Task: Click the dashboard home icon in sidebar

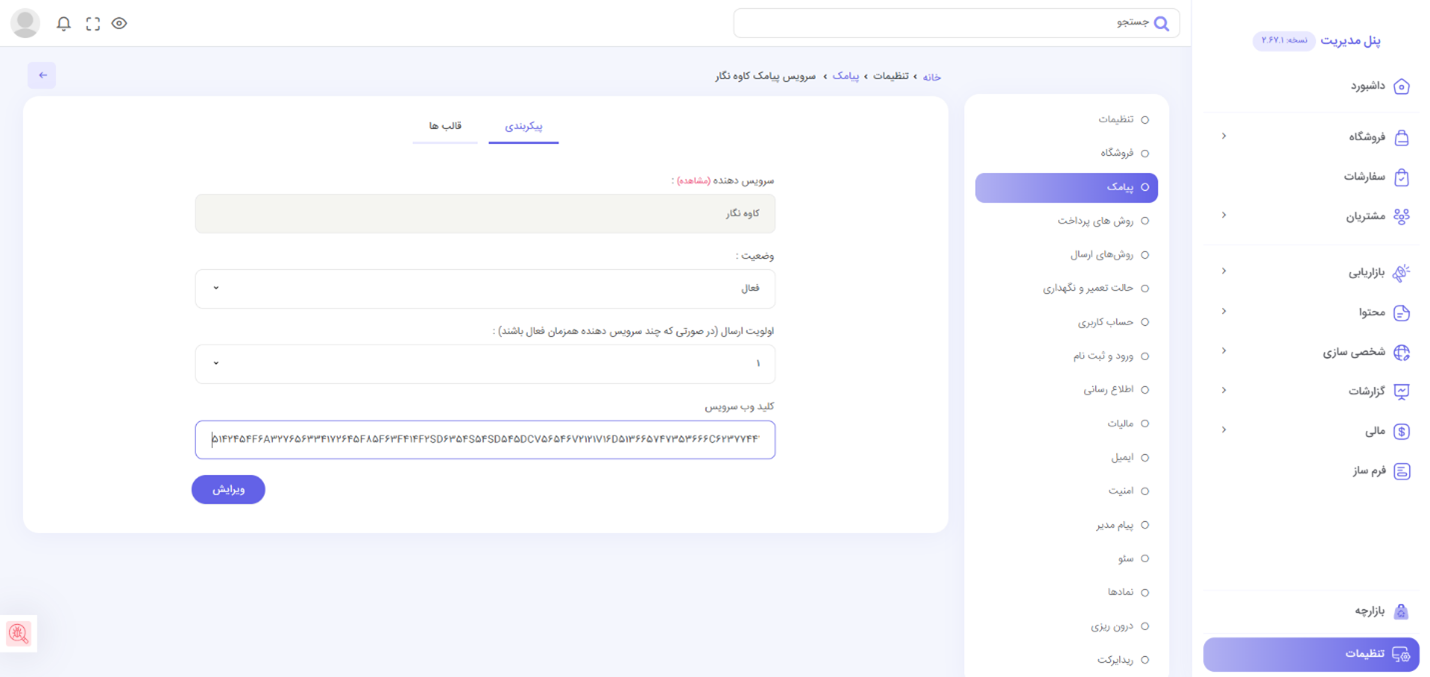Action: (x=1401, y=87)
